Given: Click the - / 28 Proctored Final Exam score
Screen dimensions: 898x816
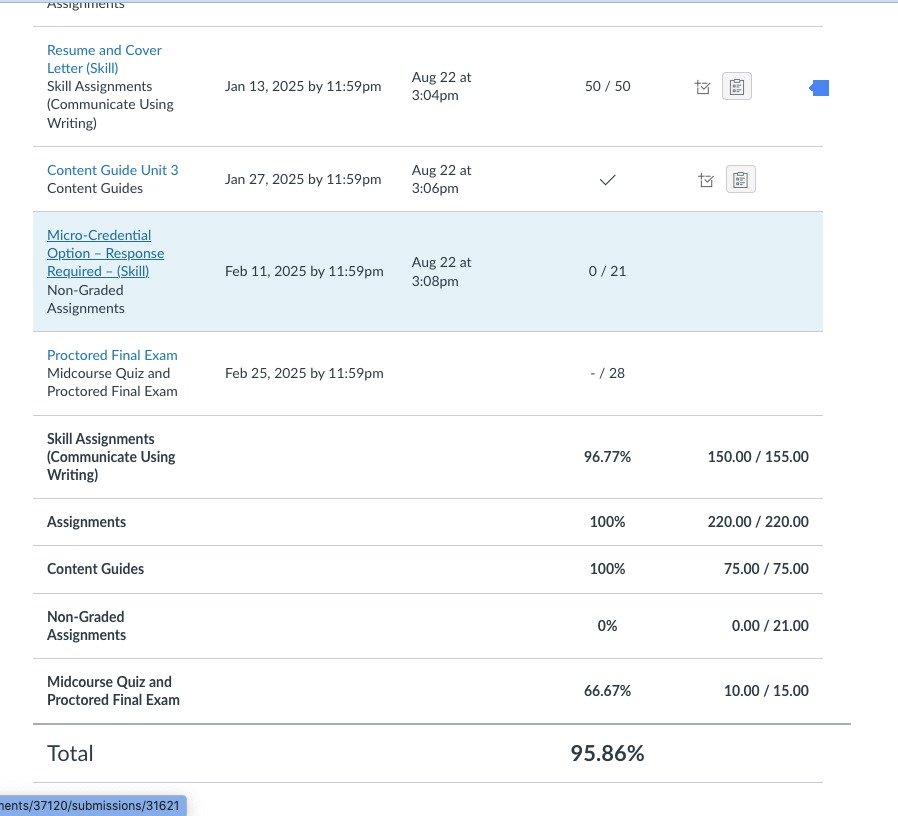Looking at the screenshot, I should click(607, 373).
